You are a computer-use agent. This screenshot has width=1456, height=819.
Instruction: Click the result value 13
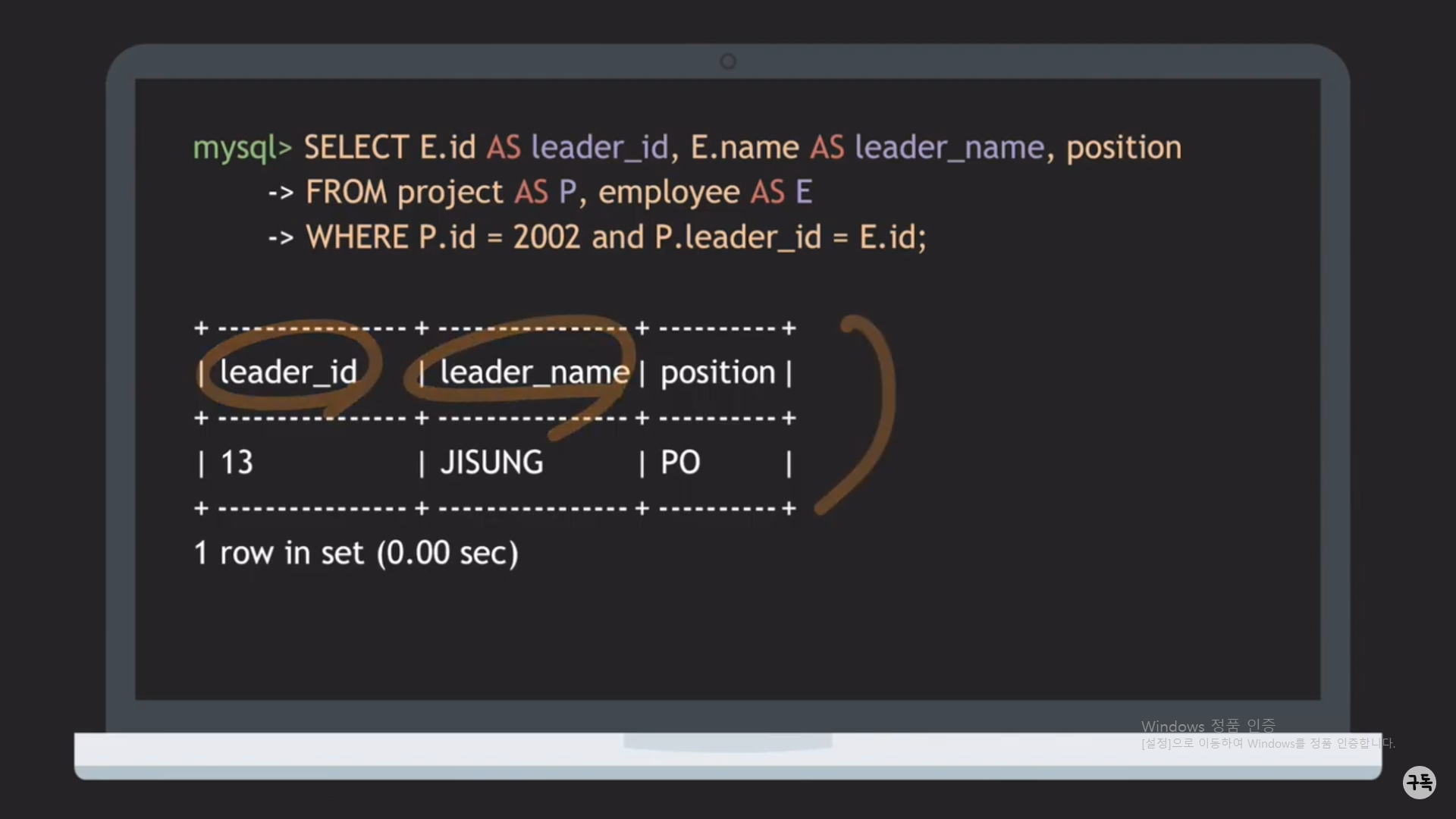(x=237, y=463)
